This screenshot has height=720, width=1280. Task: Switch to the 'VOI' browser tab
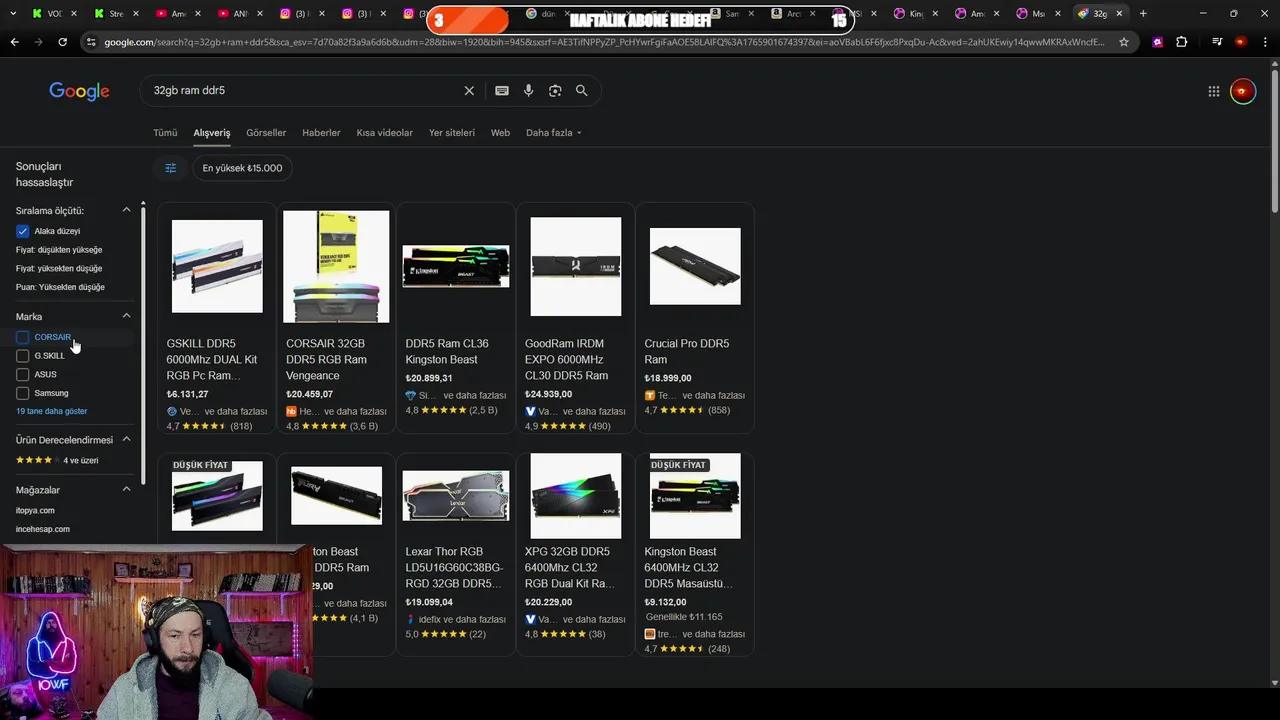[55, 14]
